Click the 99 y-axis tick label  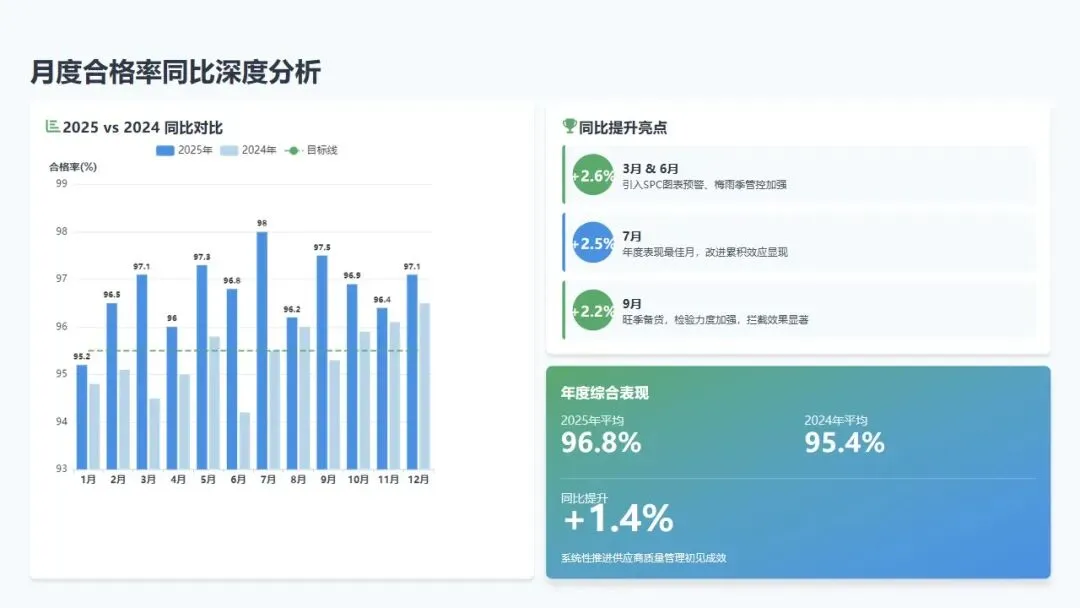click(62, 184)
